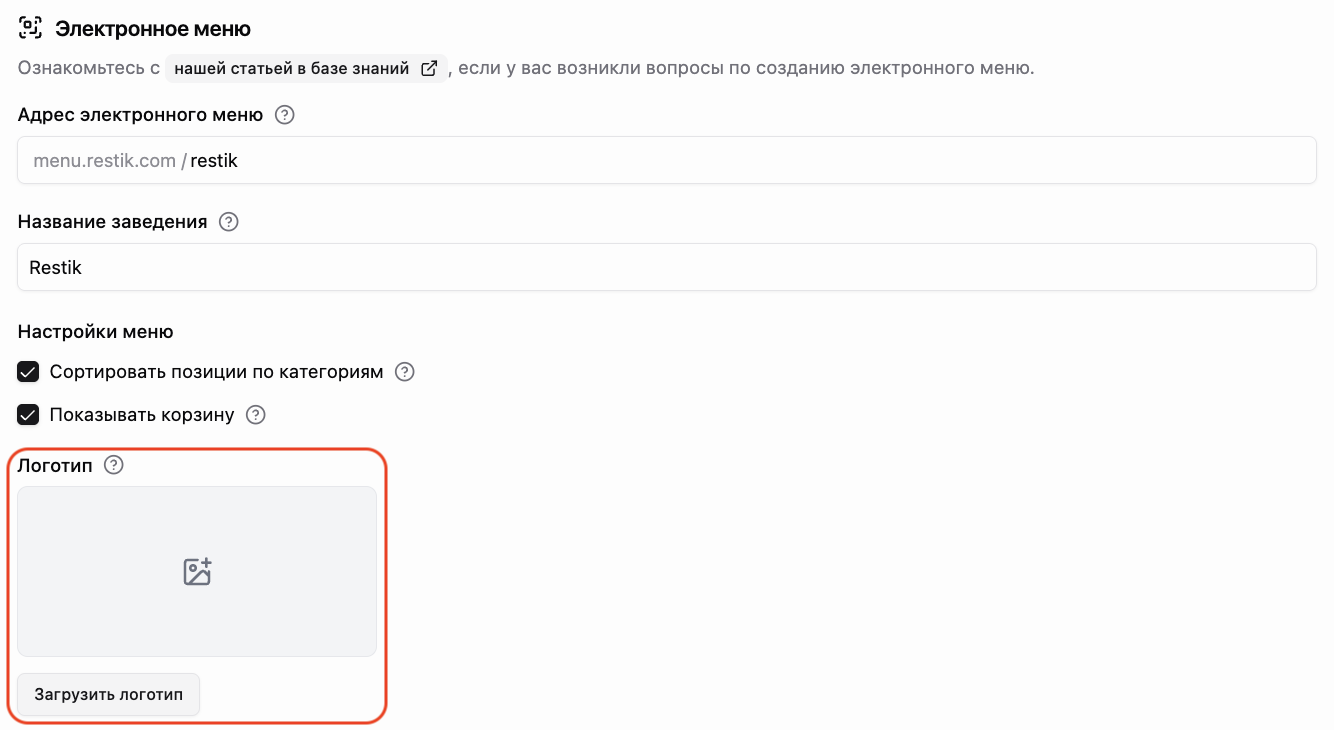This screenshot has width=1334, height=730.
Task: Focus the menu address field containing restik
Action: (x=666, y=160)
